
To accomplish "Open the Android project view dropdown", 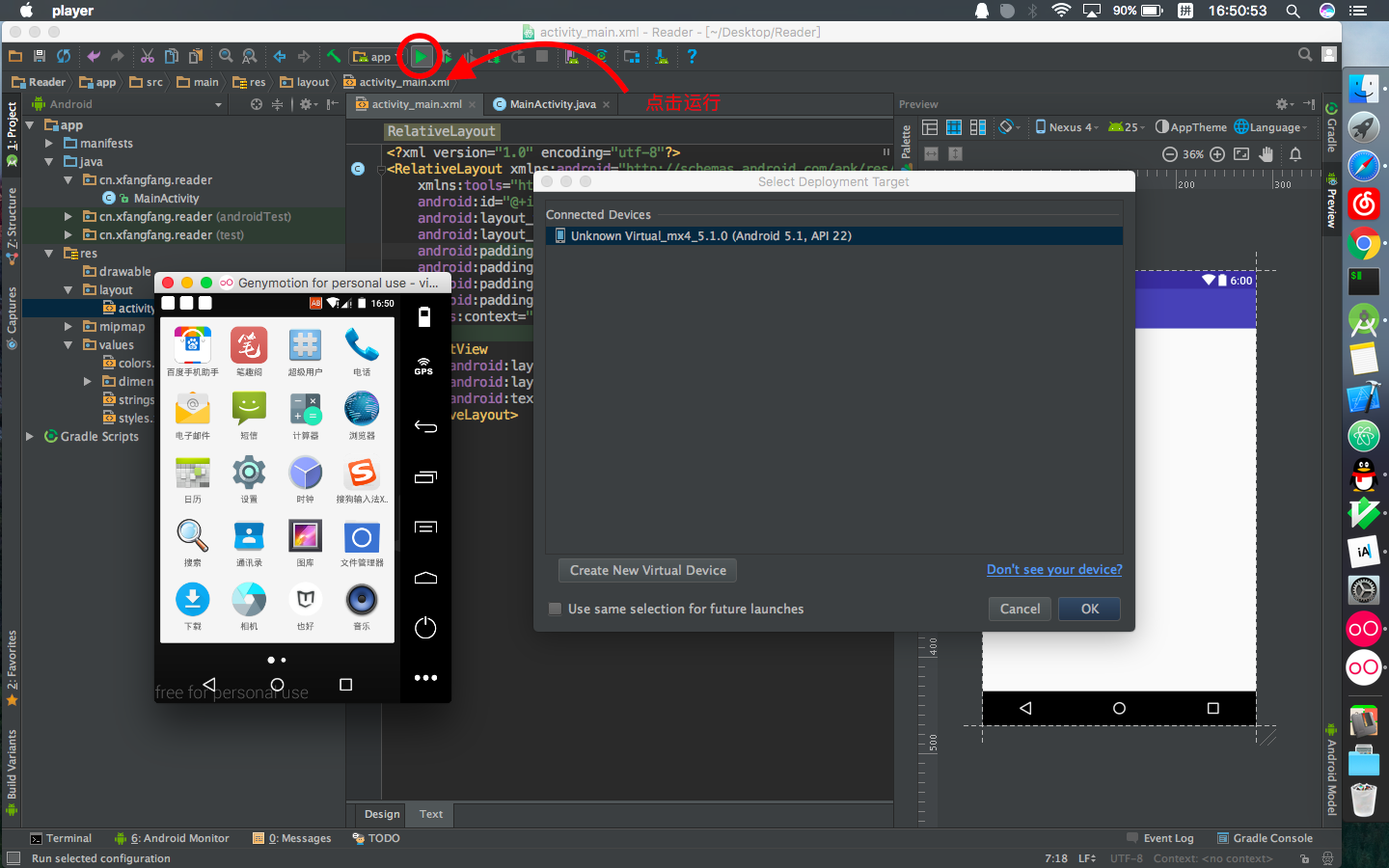I will click(x=127, y=104).
